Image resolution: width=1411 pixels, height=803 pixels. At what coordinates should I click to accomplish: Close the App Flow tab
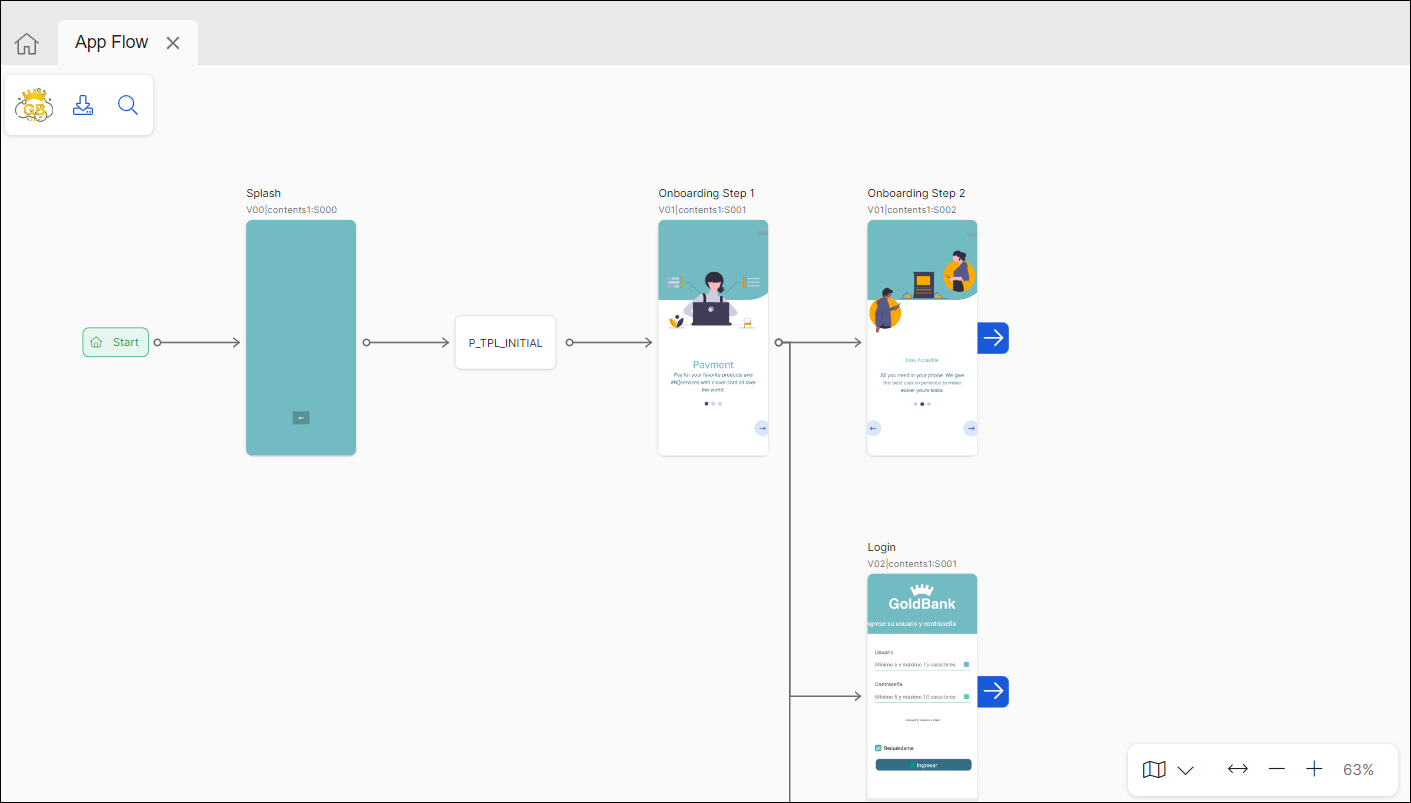pos(173,43)
